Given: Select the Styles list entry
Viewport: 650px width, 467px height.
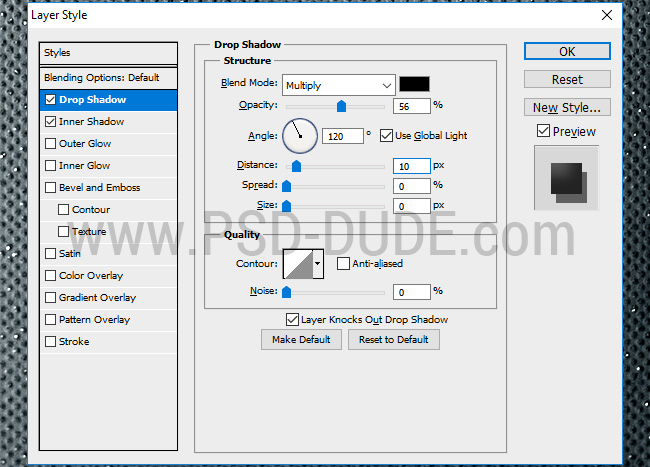Looking at the screenshot, I should (x=108, y=53).
